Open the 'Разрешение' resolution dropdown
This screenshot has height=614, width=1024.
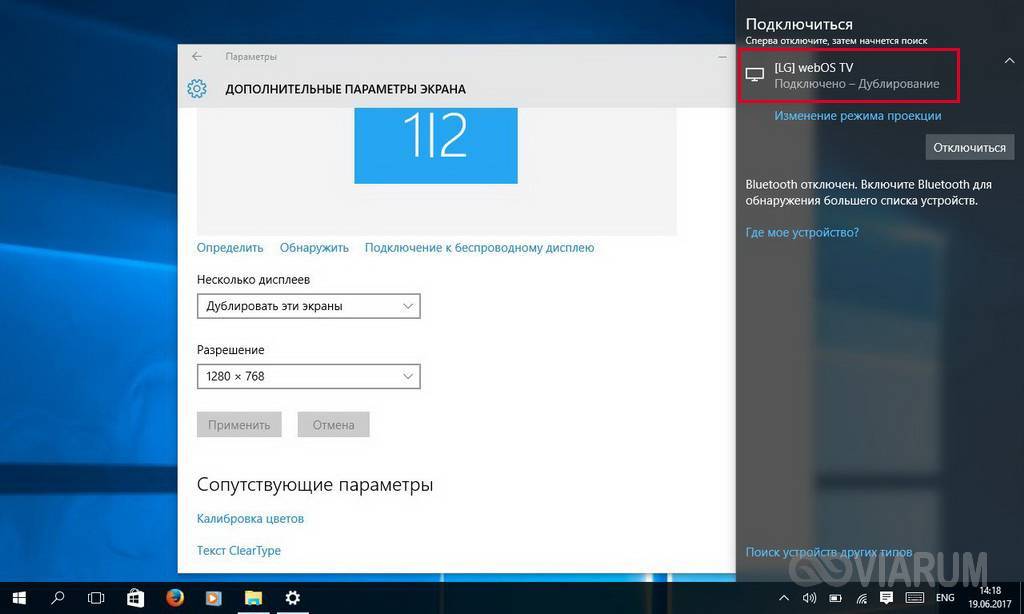coord(309,376)
